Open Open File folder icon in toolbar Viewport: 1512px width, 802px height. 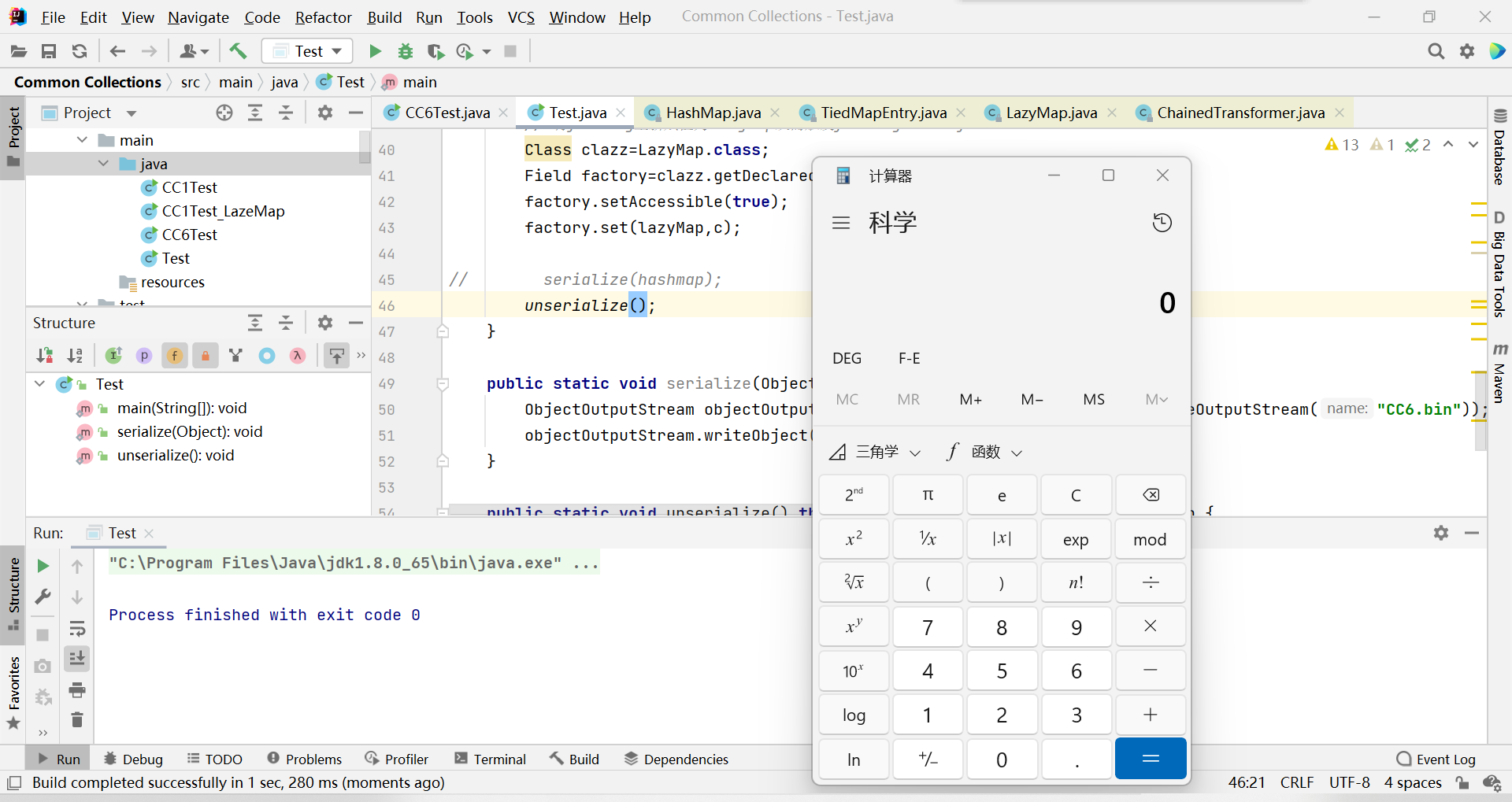click(18, 51)
